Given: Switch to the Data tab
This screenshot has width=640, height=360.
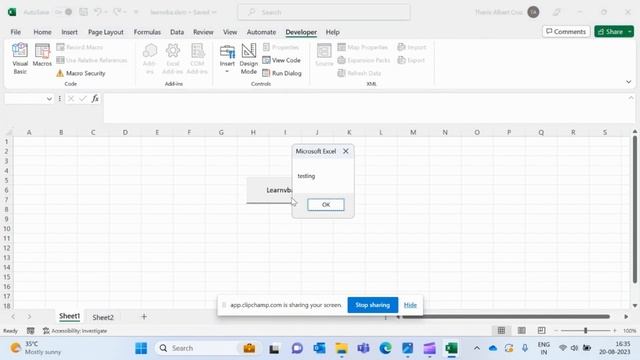Looking at the screenshot, I should (177, 32).
